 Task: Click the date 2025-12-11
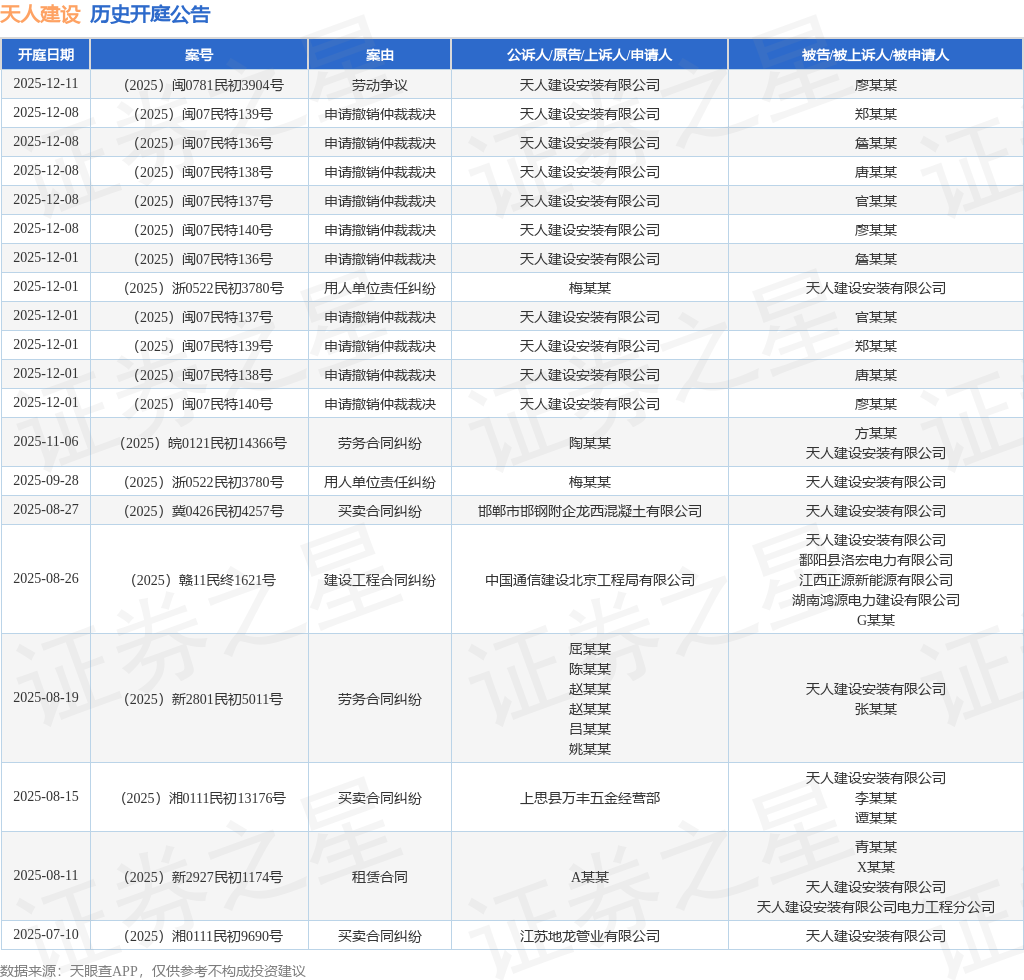(x=46, y=84)
